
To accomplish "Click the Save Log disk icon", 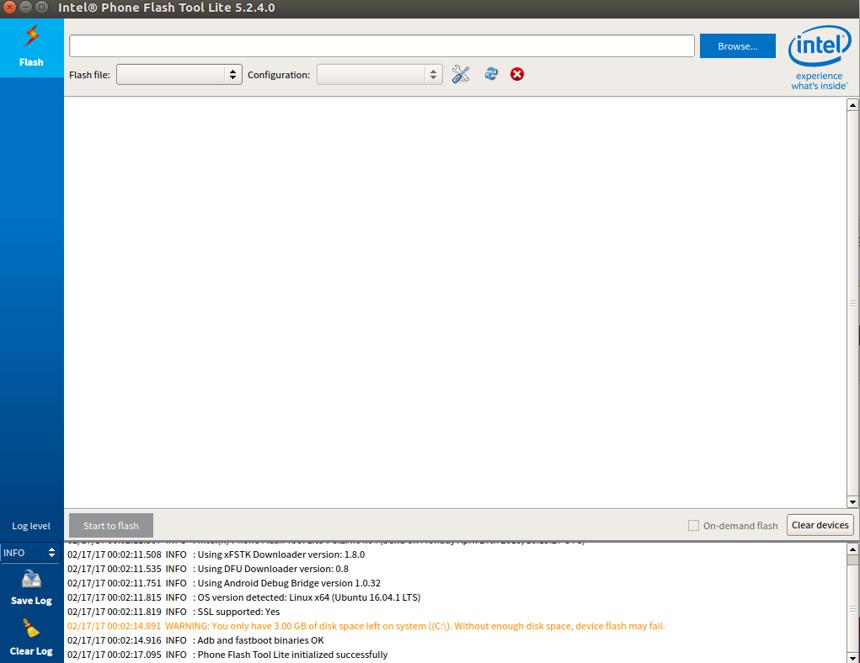I will [31, 579].
